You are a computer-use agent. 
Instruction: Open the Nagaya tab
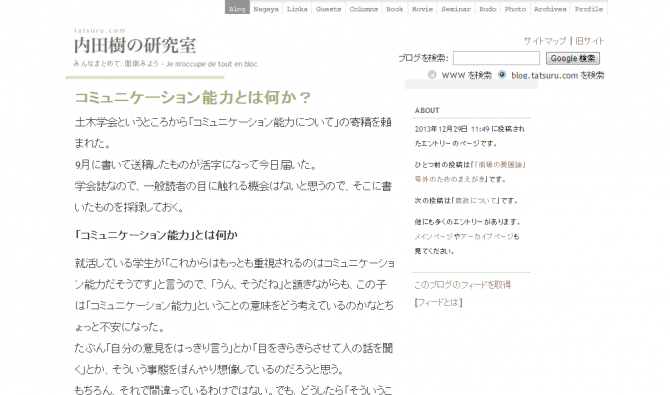tap(266, 8)
